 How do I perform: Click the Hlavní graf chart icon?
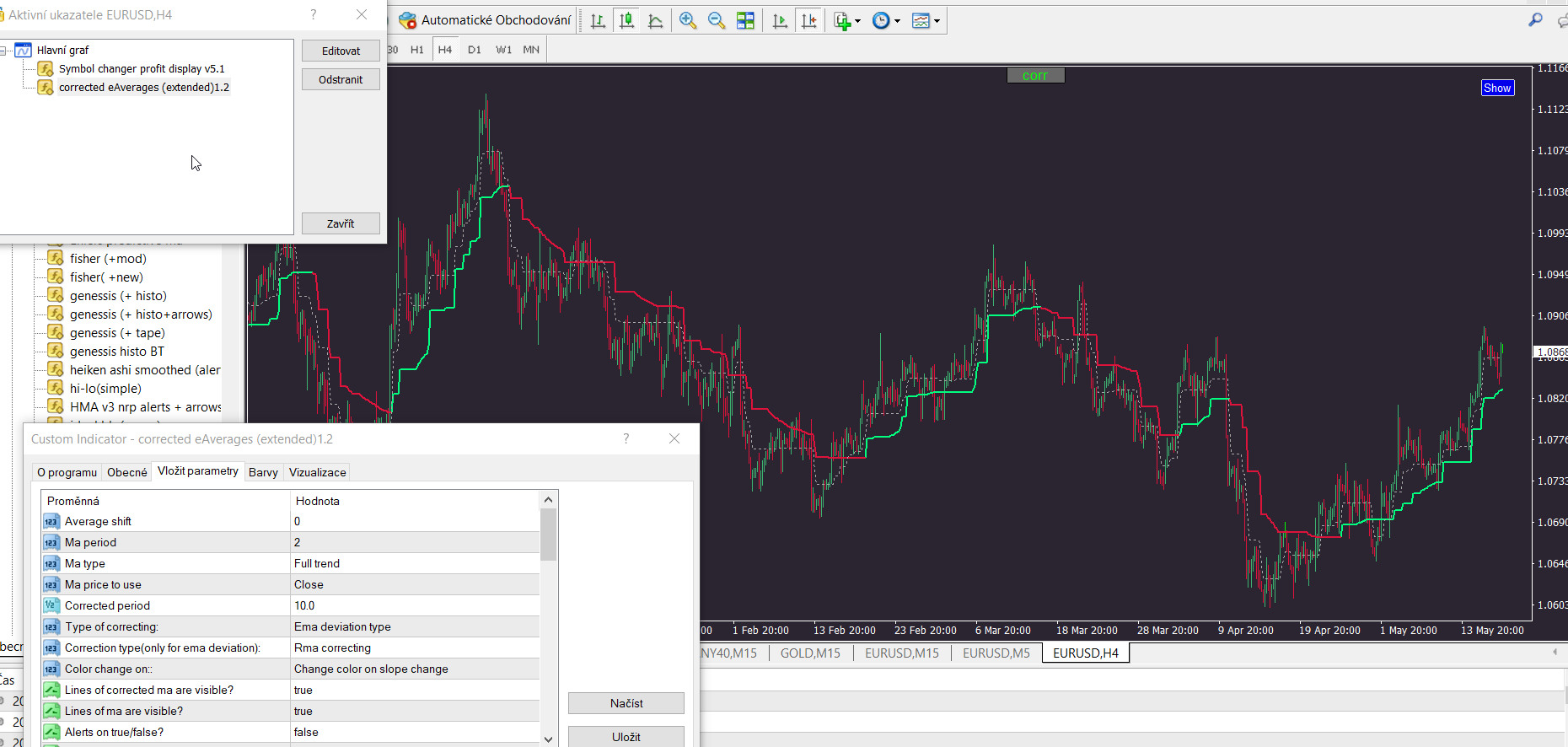tap(24, 51)
